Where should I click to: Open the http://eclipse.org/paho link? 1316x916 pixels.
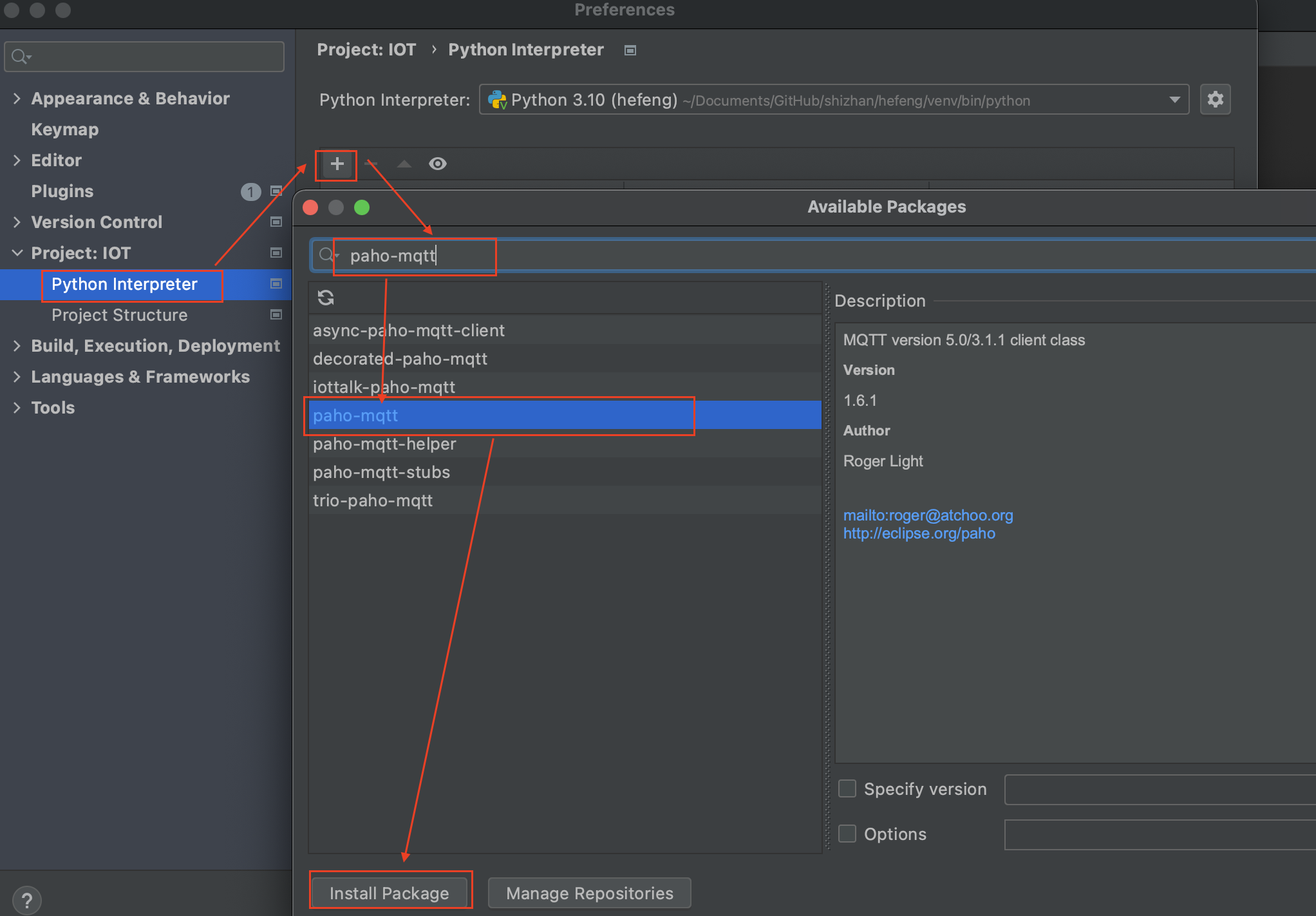[x=919, y=533]
